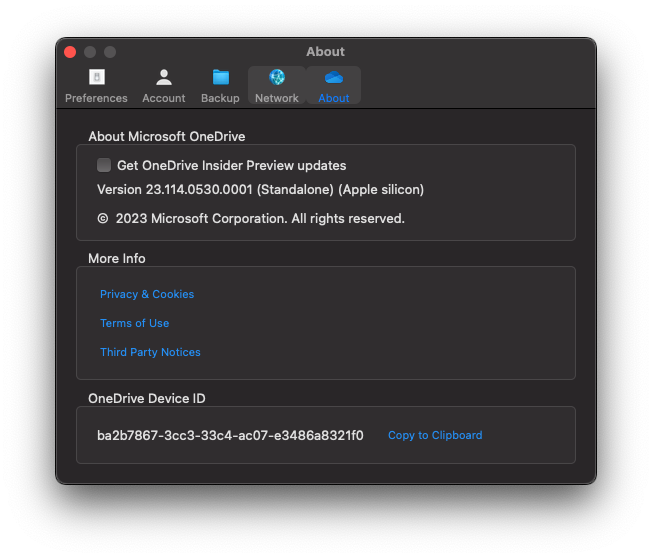The height and width of the screenshot is (558, 652).
Task: Open the Backup folder icon
Action: [221, 77]
